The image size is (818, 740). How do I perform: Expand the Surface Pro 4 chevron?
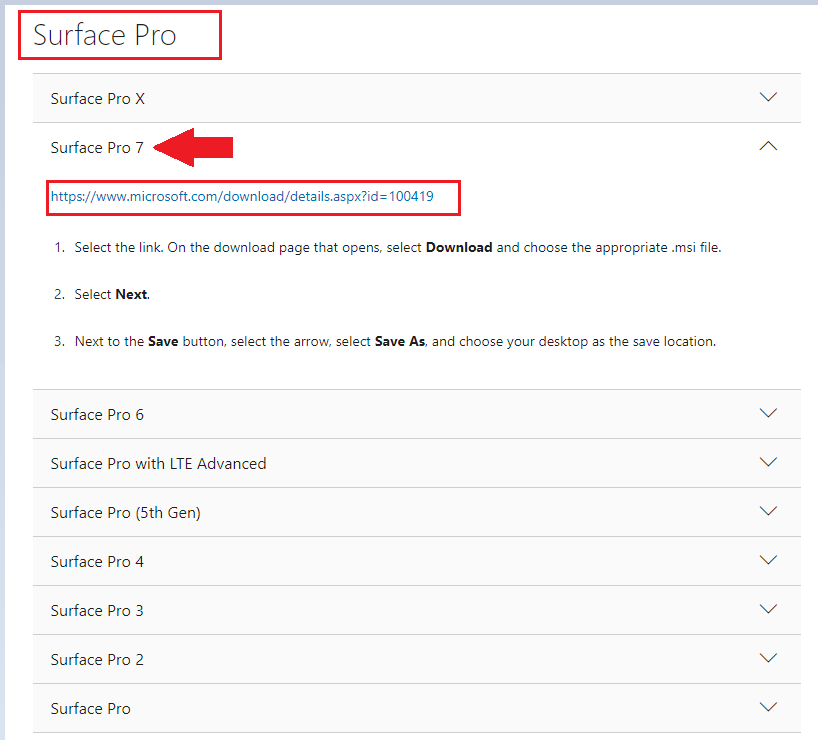[768, 560]
